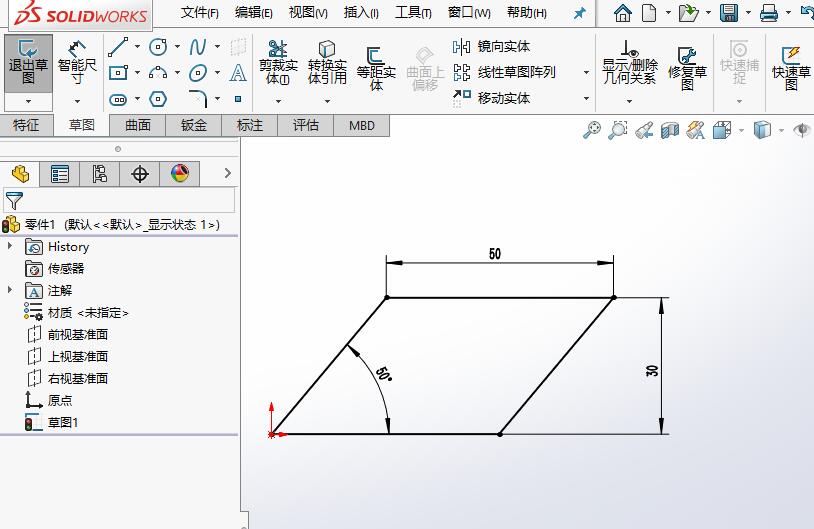Open dropdown under Smart Dimension
The width and height of the screenshot is (814, 529).
(x=77, y=101)
